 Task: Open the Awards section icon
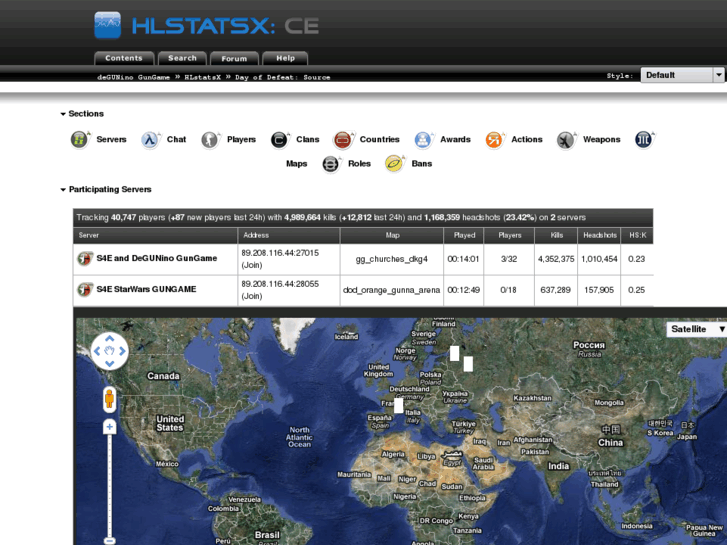(423, 140)
